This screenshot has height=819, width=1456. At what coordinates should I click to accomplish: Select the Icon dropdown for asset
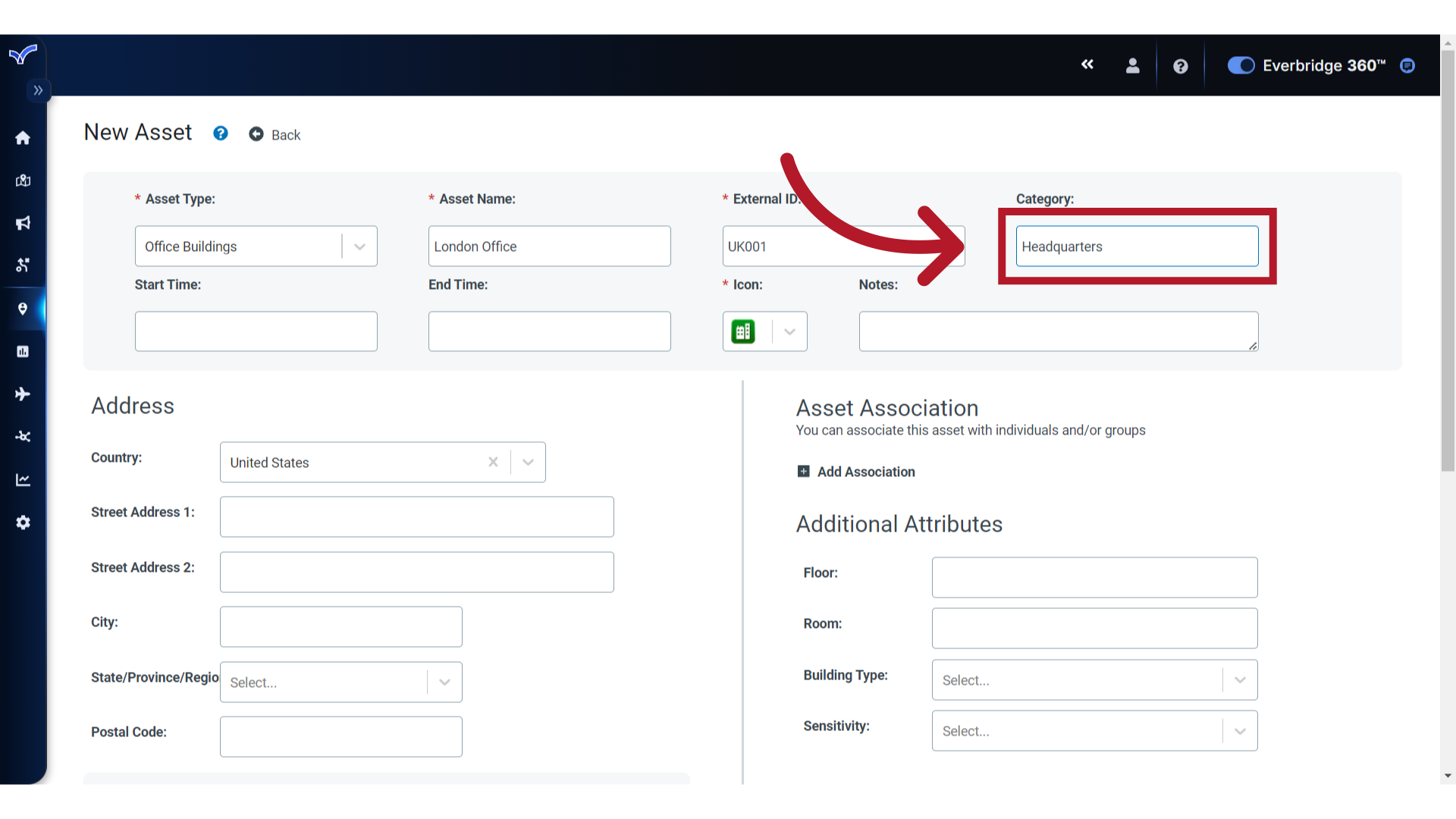pos(789,331)
